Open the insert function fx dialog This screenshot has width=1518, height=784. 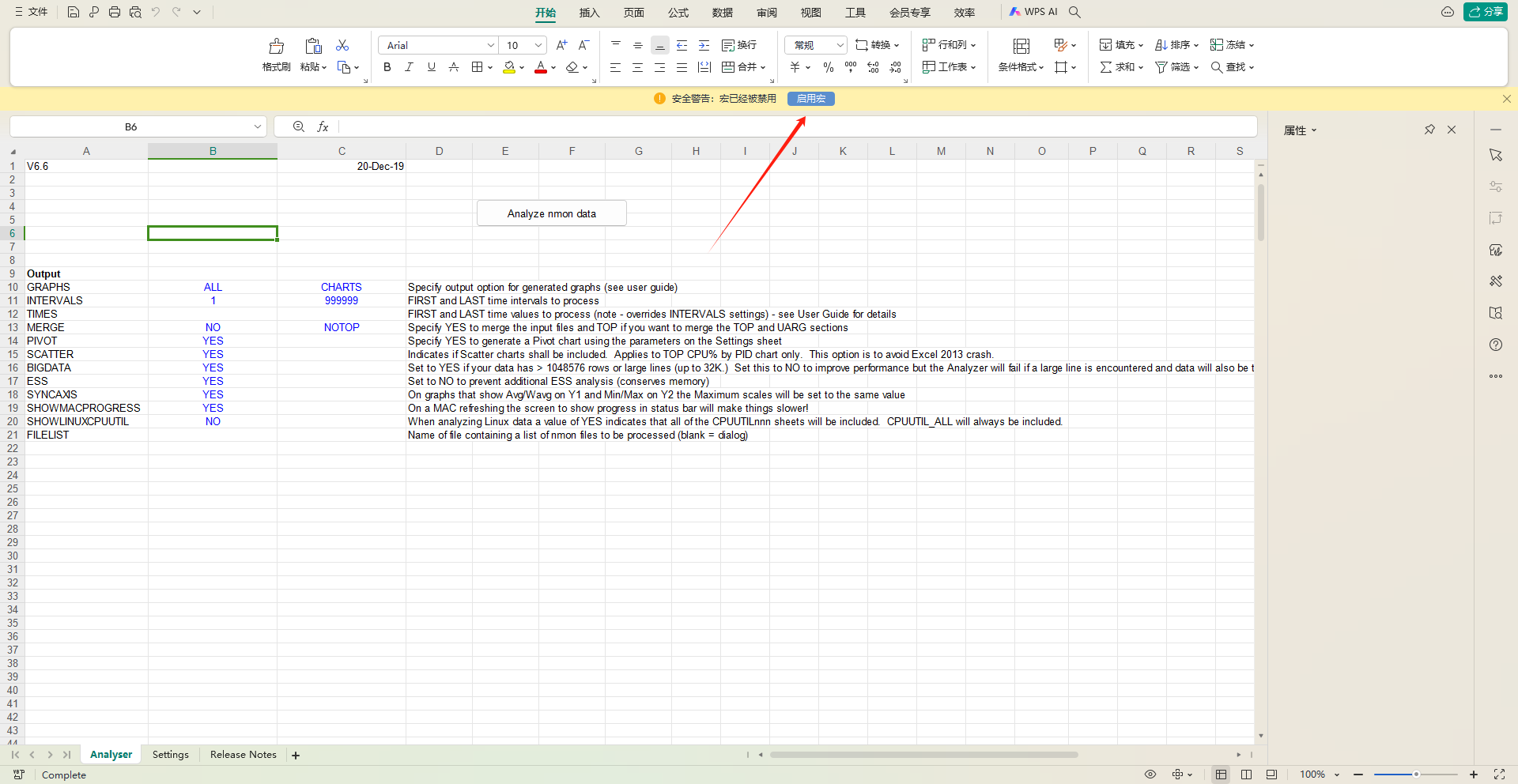pyautogui.click(x=323, y=126)
